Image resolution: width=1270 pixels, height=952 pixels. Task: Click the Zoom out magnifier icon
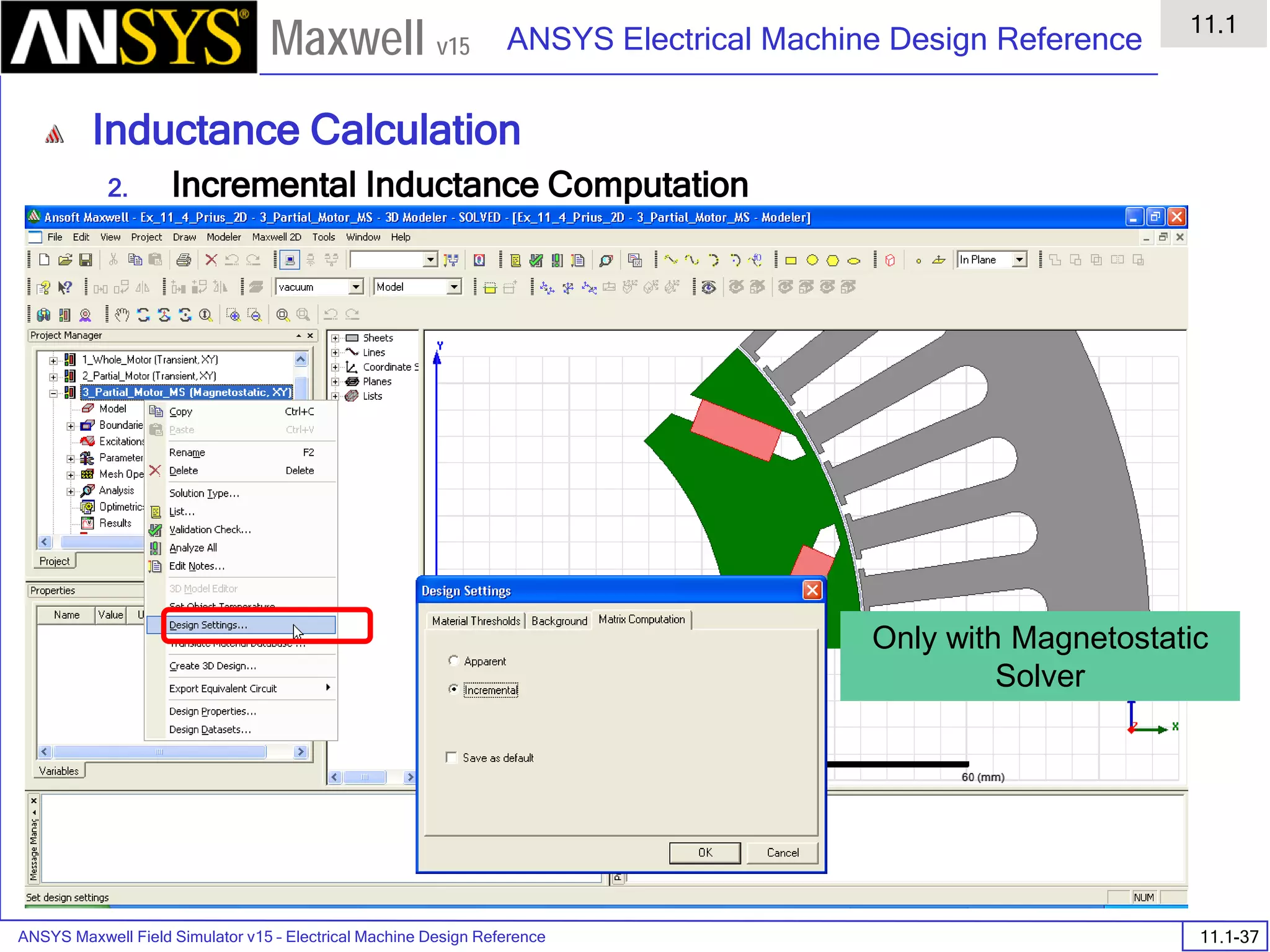[254, 315]
